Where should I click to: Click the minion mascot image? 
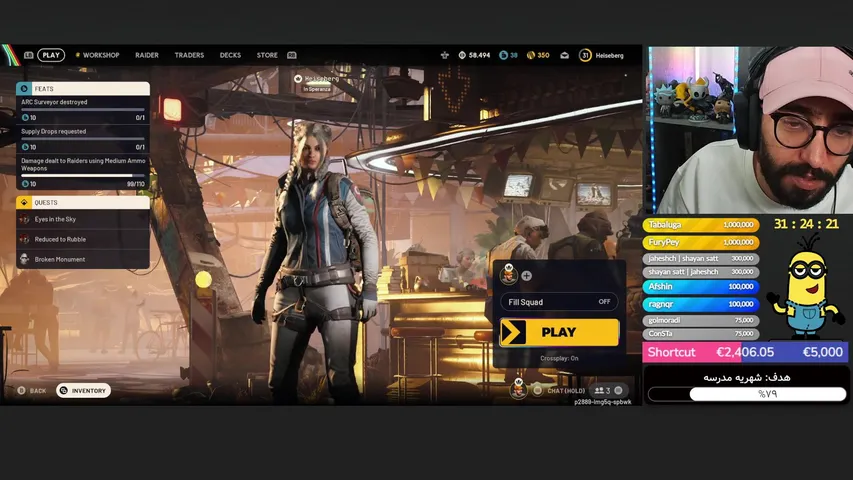[x=808, y=287]
